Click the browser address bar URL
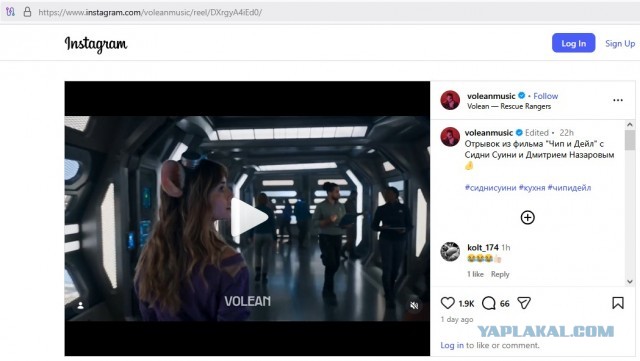This screenshot has width=640, height=361. [150, 12]
